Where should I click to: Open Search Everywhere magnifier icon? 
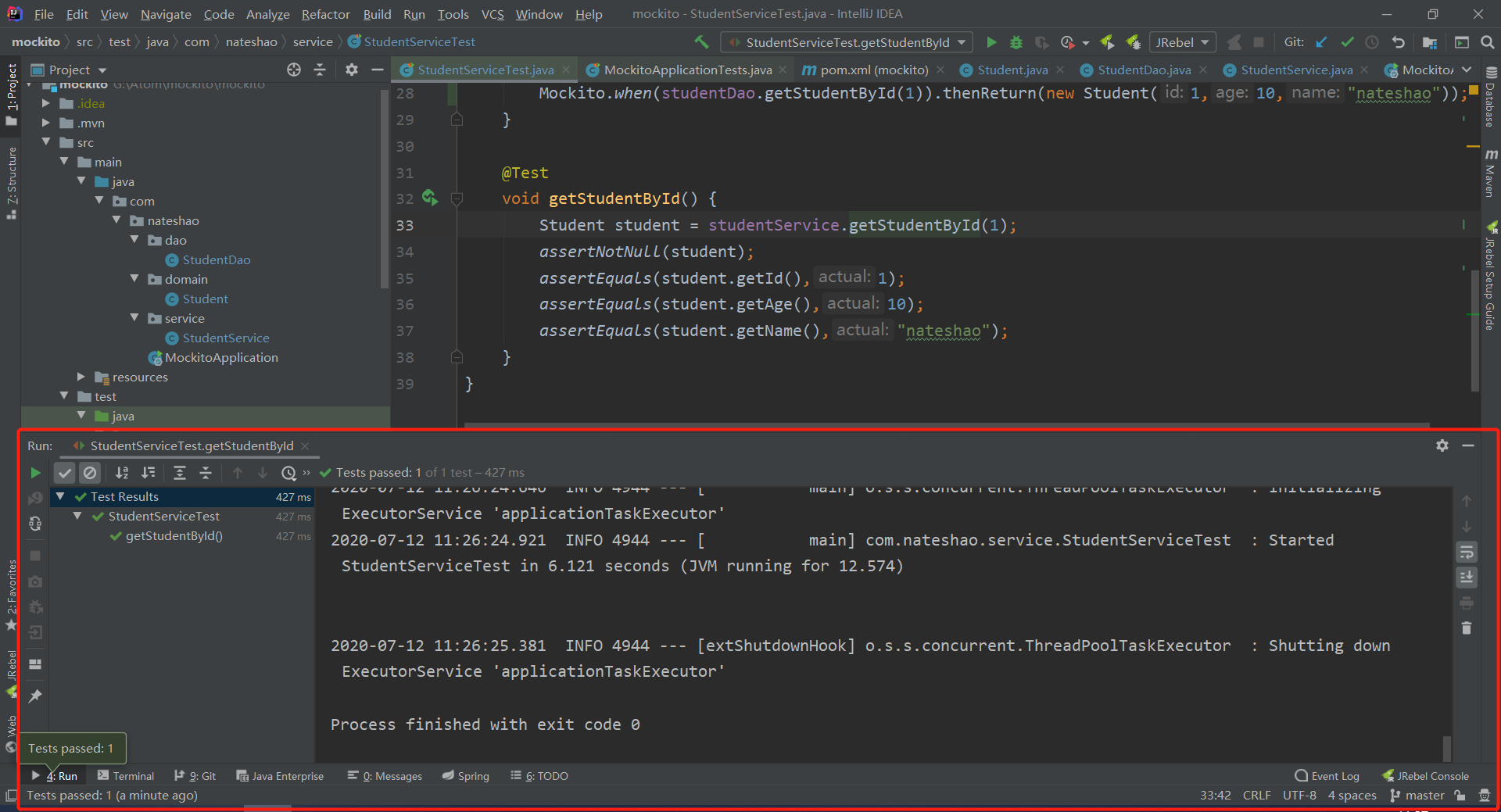click(1487, 42)
